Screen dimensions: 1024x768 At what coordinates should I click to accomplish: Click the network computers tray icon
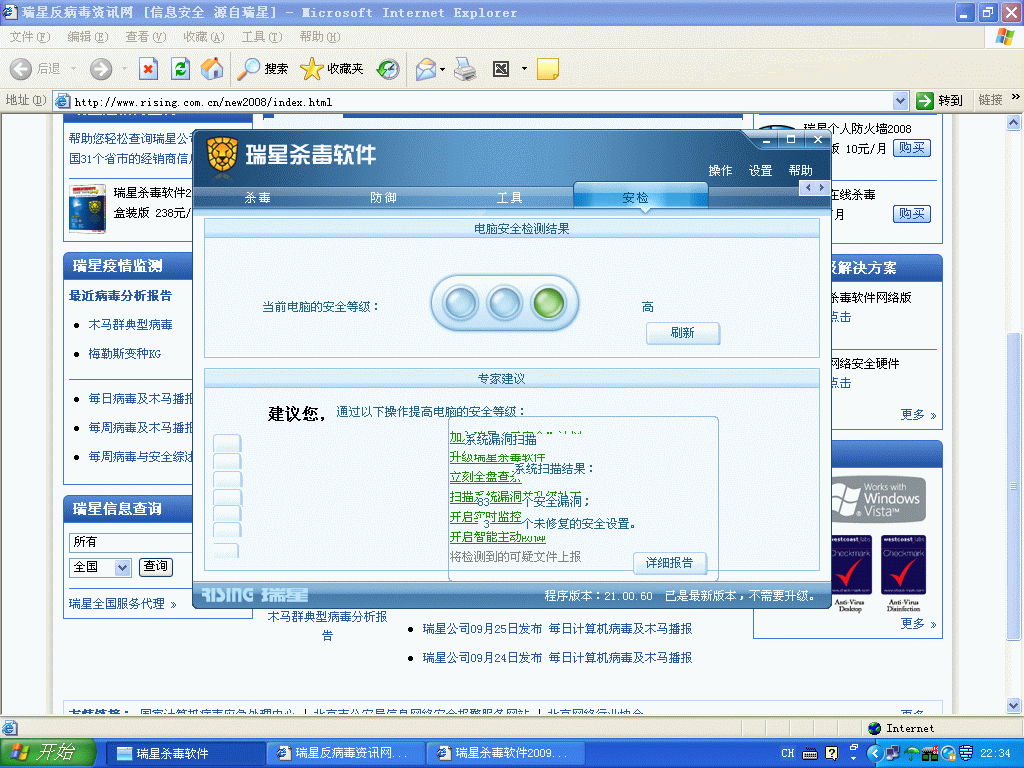(x=893, y=753)
